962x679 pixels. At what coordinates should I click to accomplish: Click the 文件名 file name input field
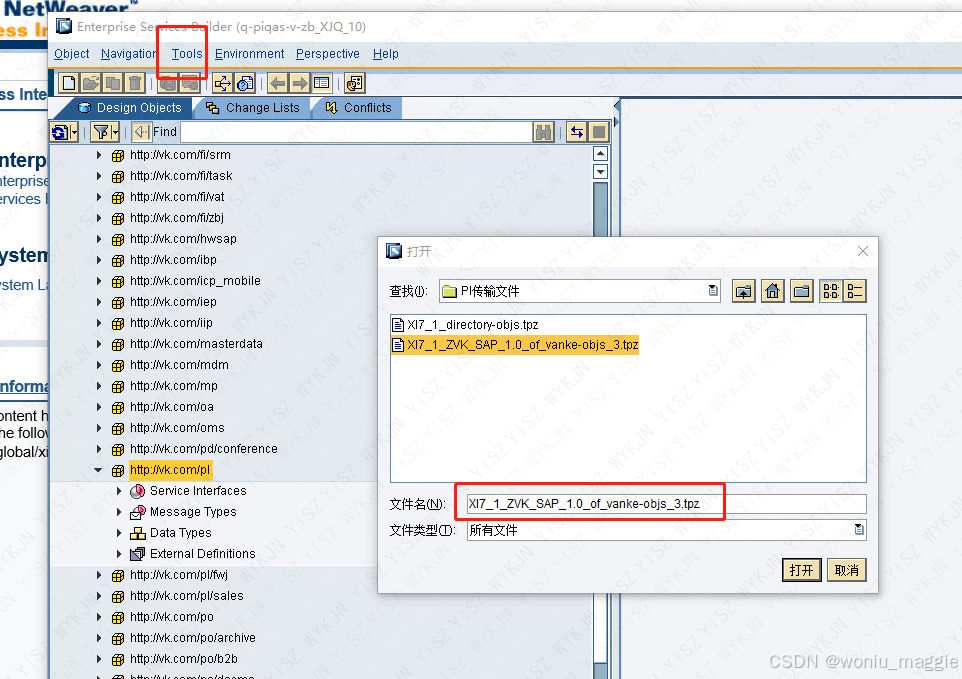click(666, 504)
